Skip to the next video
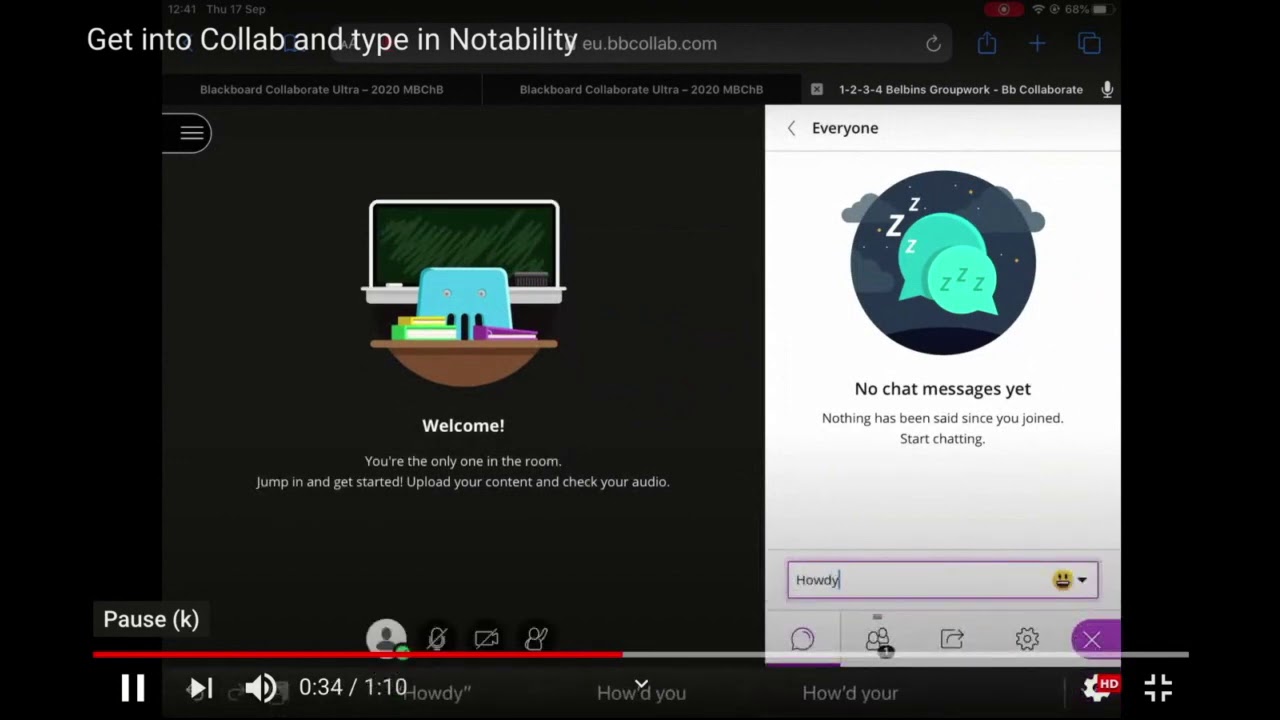The height and width of the screenshot is (720, 1280). coord(200,688)
